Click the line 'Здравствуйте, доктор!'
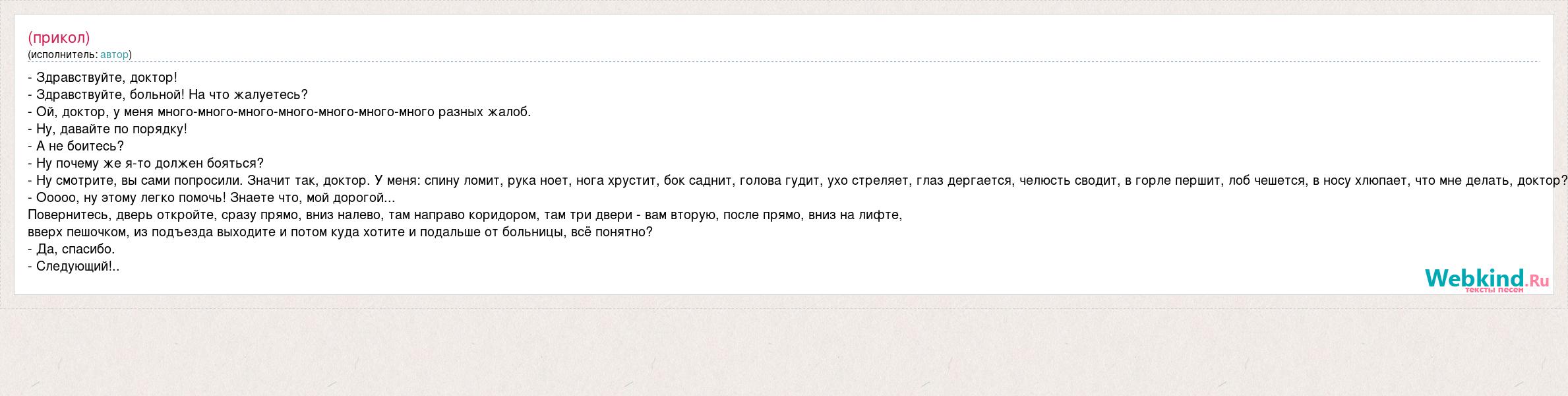The height and width of the screenshot is (396, 1568). (103, 77)
